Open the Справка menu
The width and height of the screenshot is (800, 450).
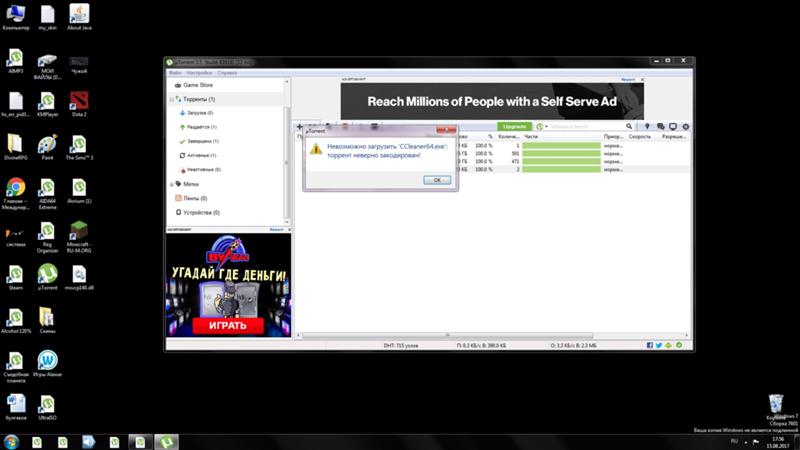(227, 73)
